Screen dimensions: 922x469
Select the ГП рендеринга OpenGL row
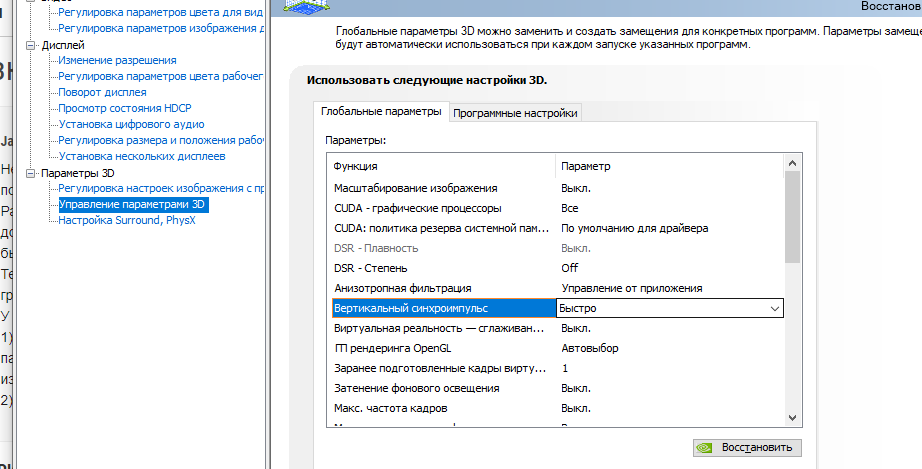coord(556,348)
